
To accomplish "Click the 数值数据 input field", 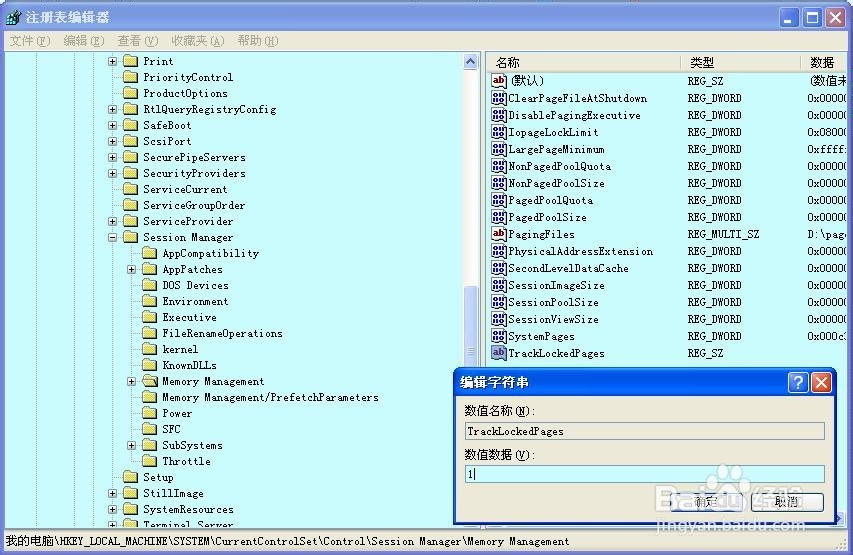I will [645, 474].
